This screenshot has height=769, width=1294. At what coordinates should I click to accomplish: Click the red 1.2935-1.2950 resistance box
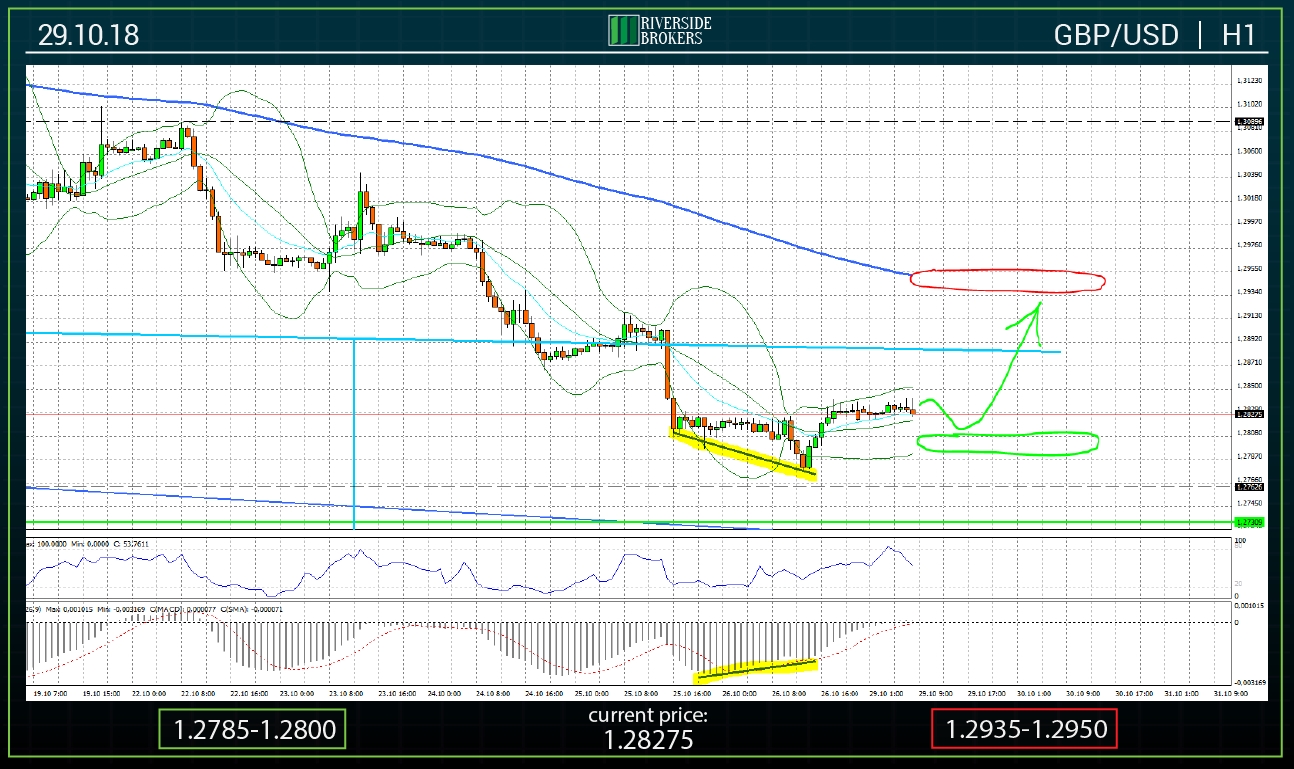tap(1023, 729)
